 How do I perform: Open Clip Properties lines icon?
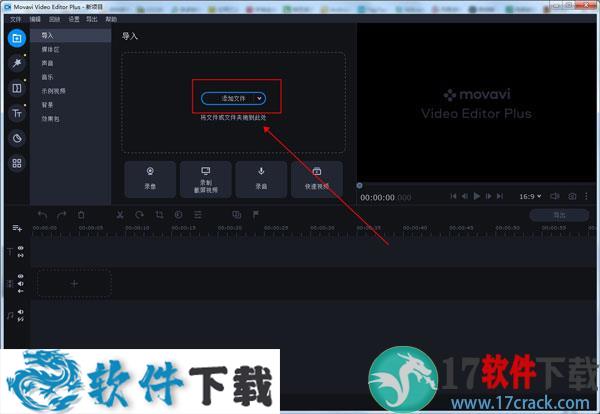pyautogui.click(x=198, y=215)
